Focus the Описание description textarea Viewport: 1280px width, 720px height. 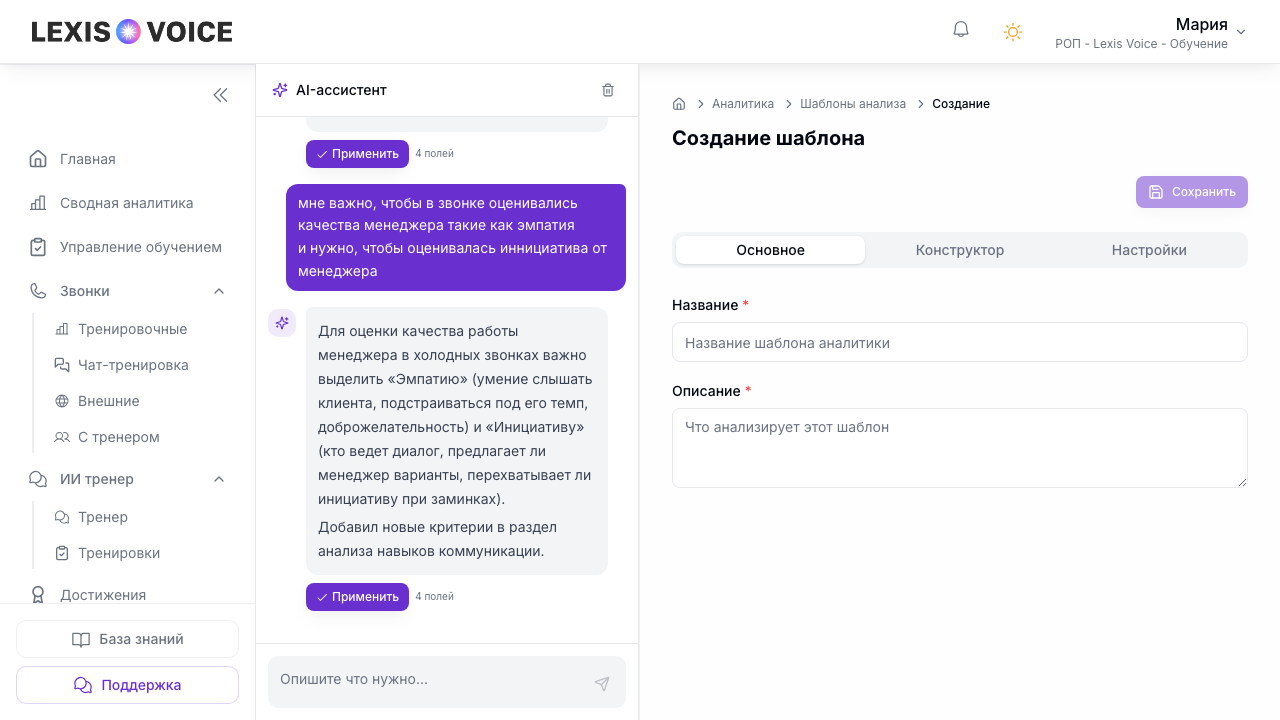960,448
